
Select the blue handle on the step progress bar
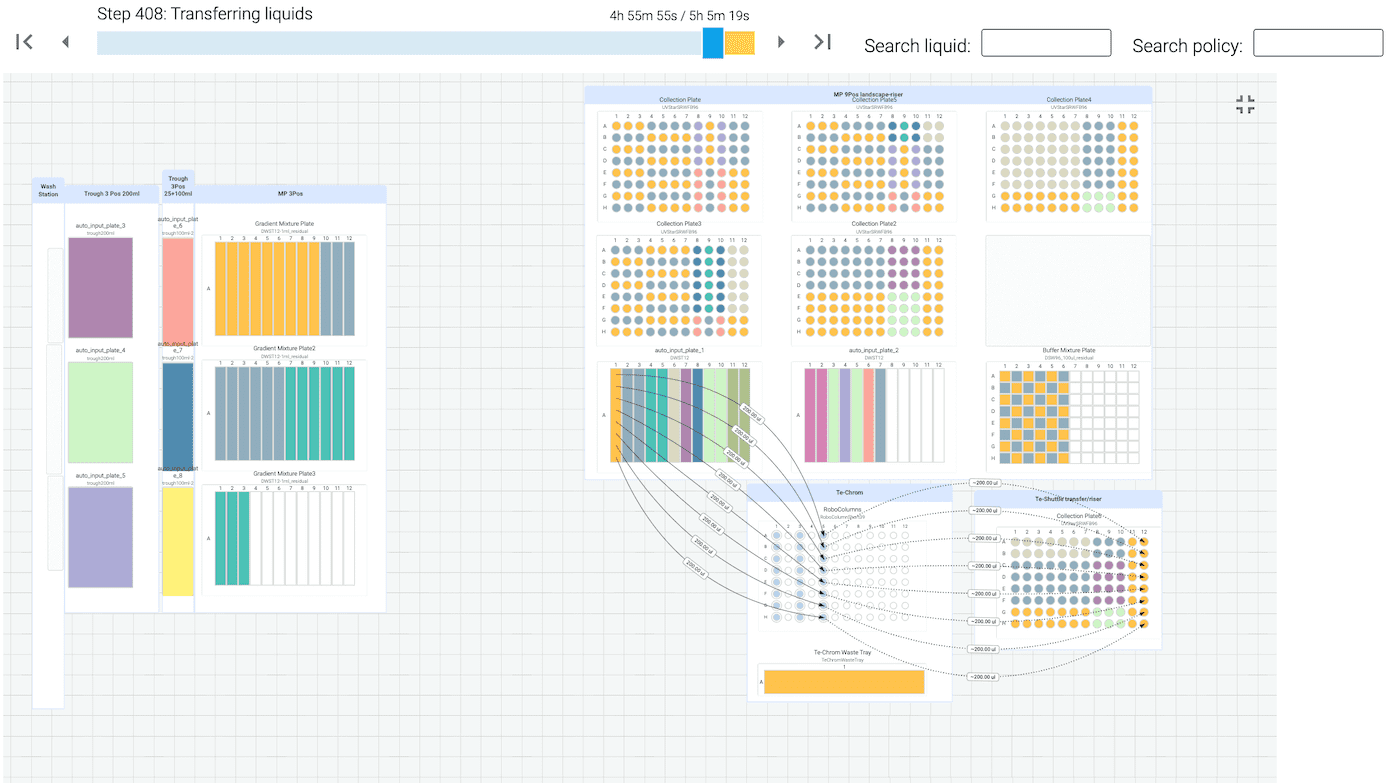coord(712,42)
